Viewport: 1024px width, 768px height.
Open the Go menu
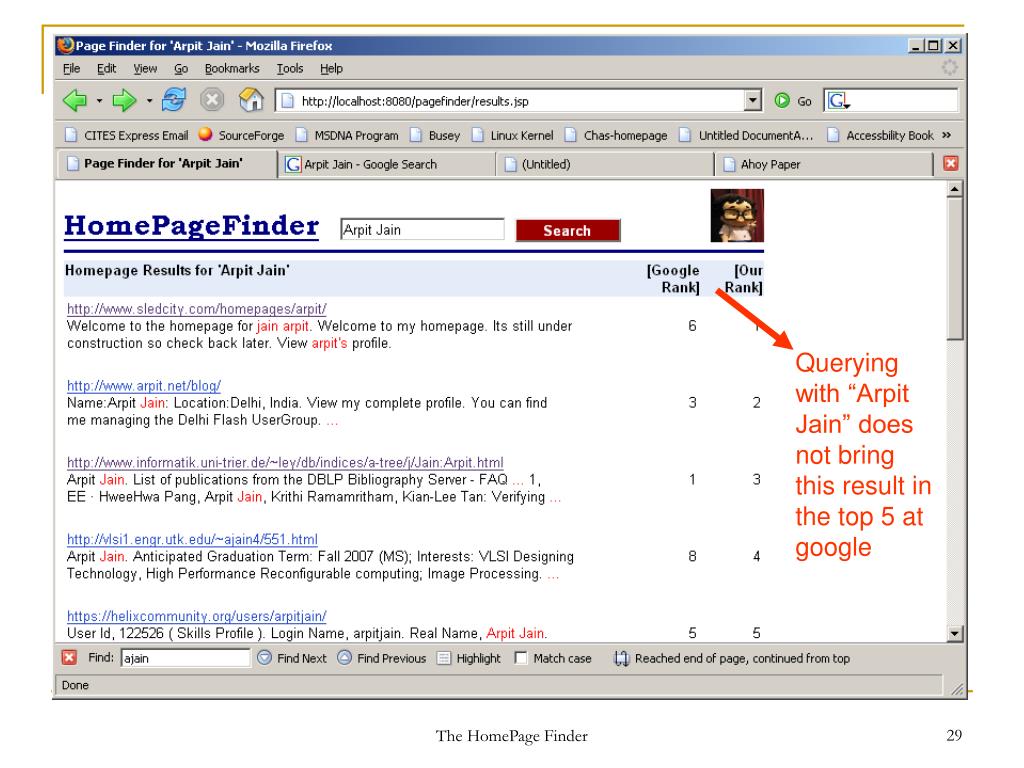181,68
